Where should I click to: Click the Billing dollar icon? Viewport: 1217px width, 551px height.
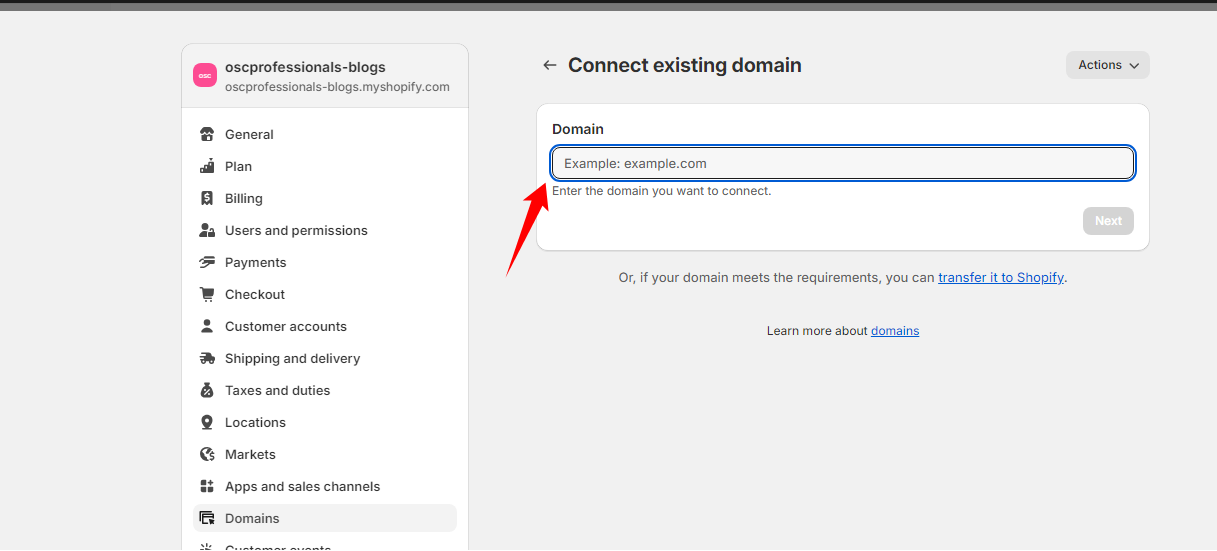tap(207, 198)
